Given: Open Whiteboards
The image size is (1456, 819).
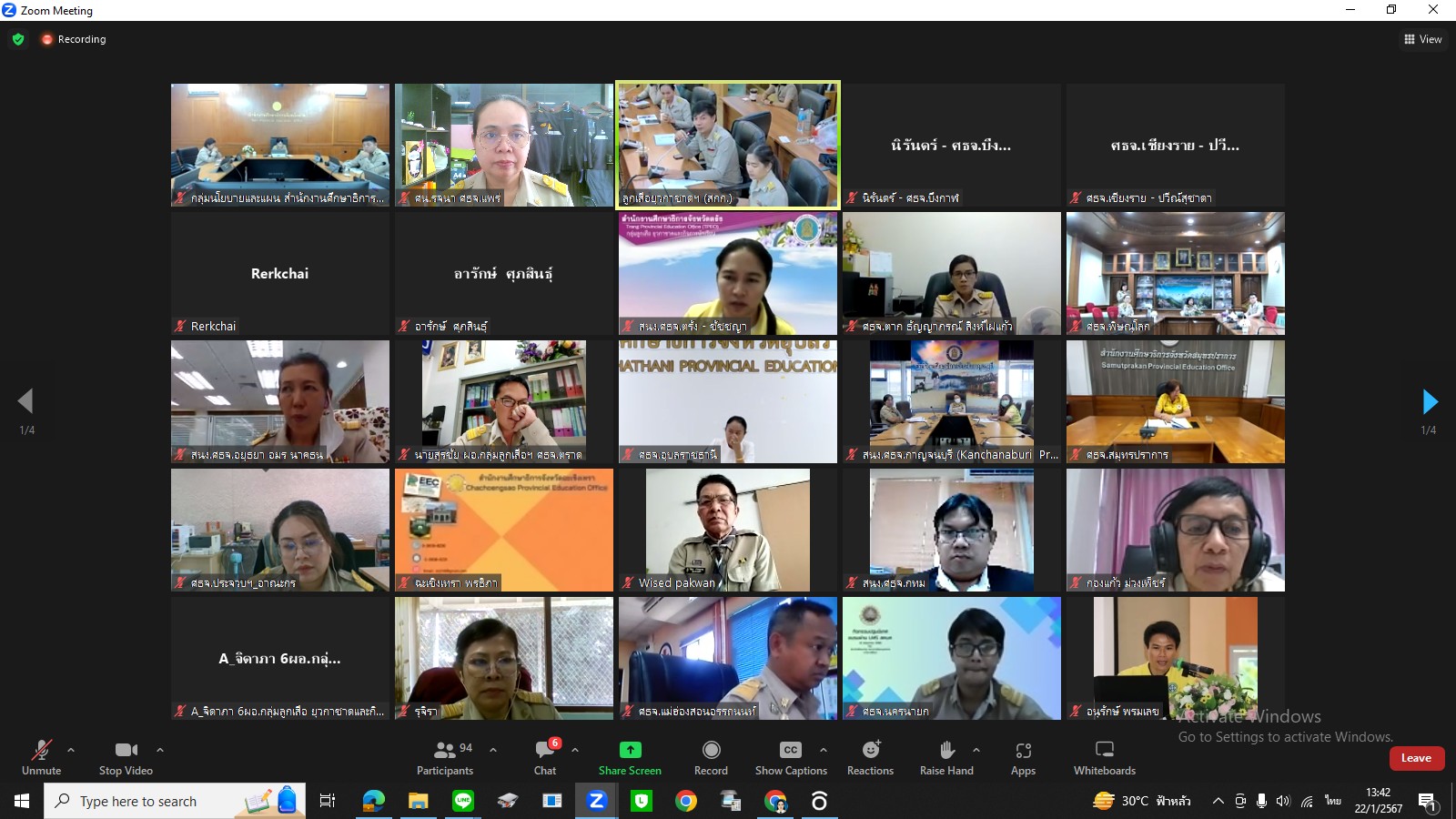Looking at the screenshot, I should [x=1105, y=757].
